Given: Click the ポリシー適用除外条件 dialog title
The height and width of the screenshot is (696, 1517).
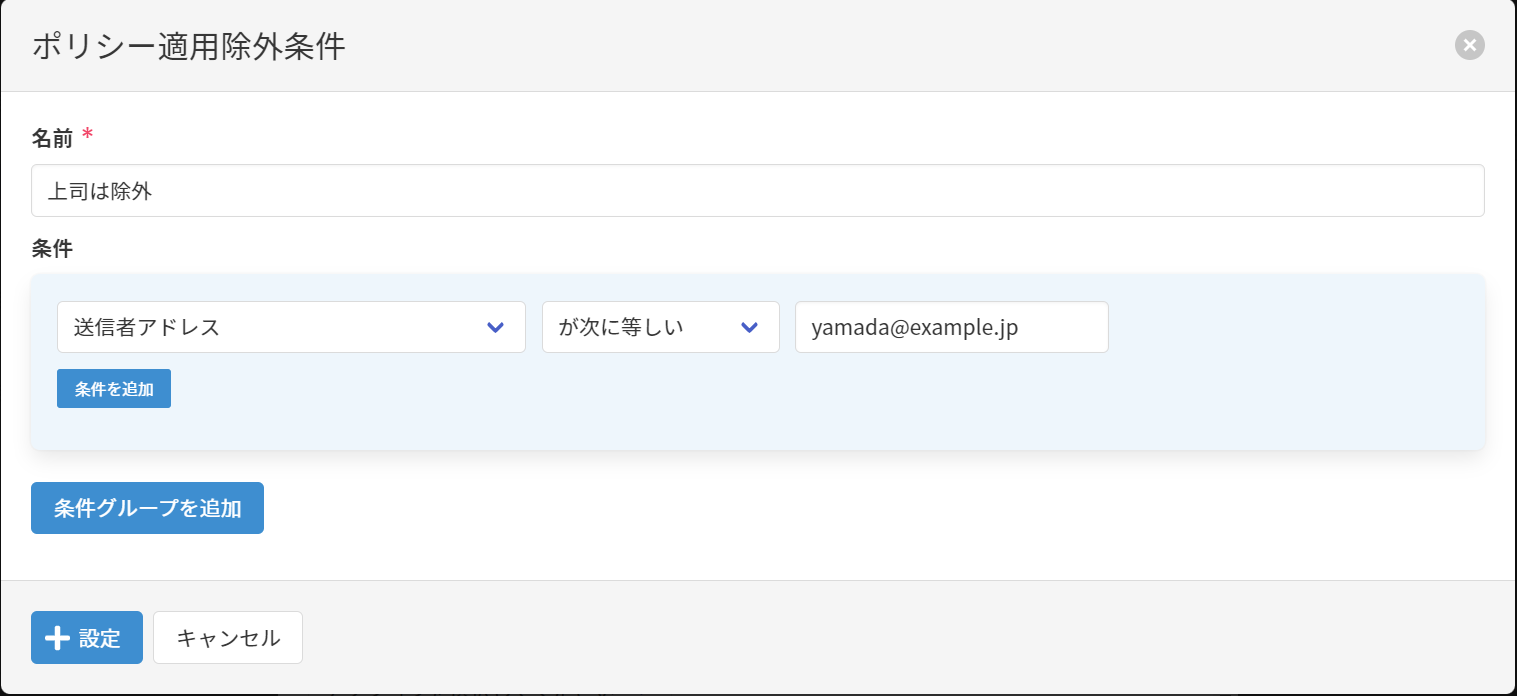Looking at the screenshot, I should 189,47.
